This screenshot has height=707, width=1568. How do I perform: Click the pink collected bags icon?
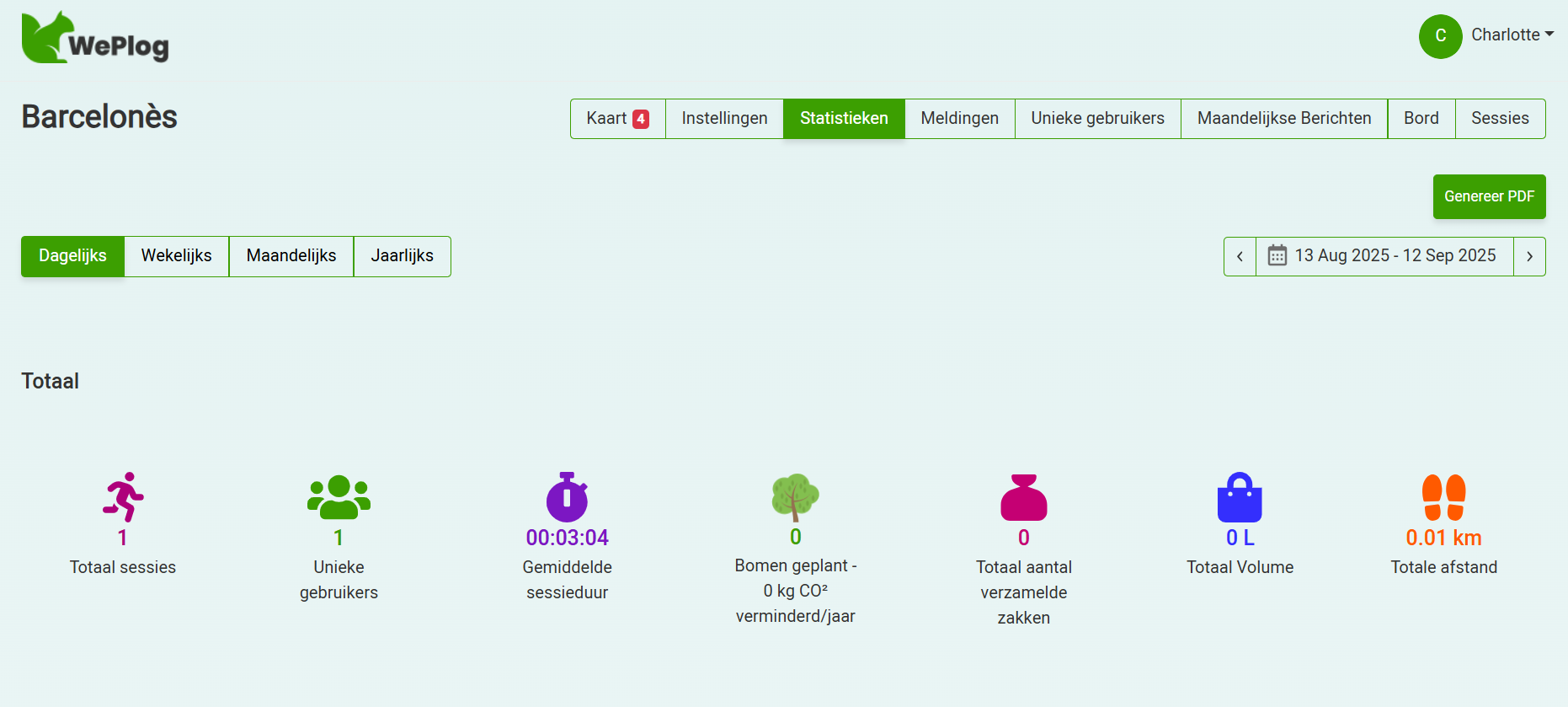(1023, 497)
